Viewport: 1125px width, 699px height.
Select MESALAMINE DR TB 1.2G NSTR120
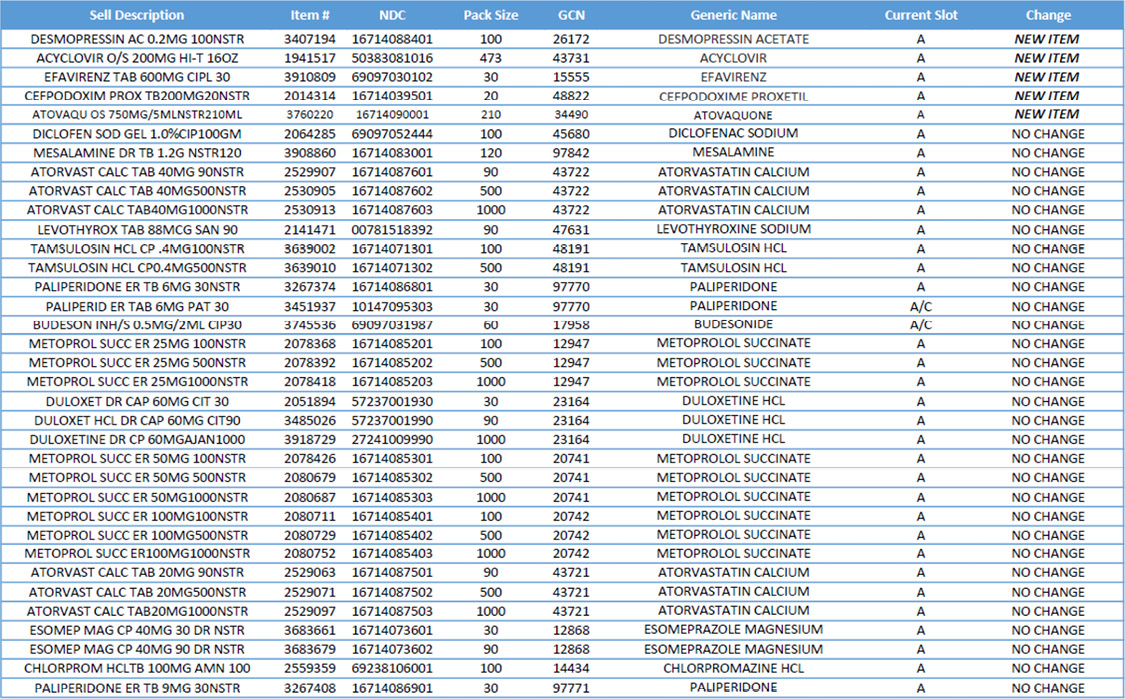tap(136, 153)
